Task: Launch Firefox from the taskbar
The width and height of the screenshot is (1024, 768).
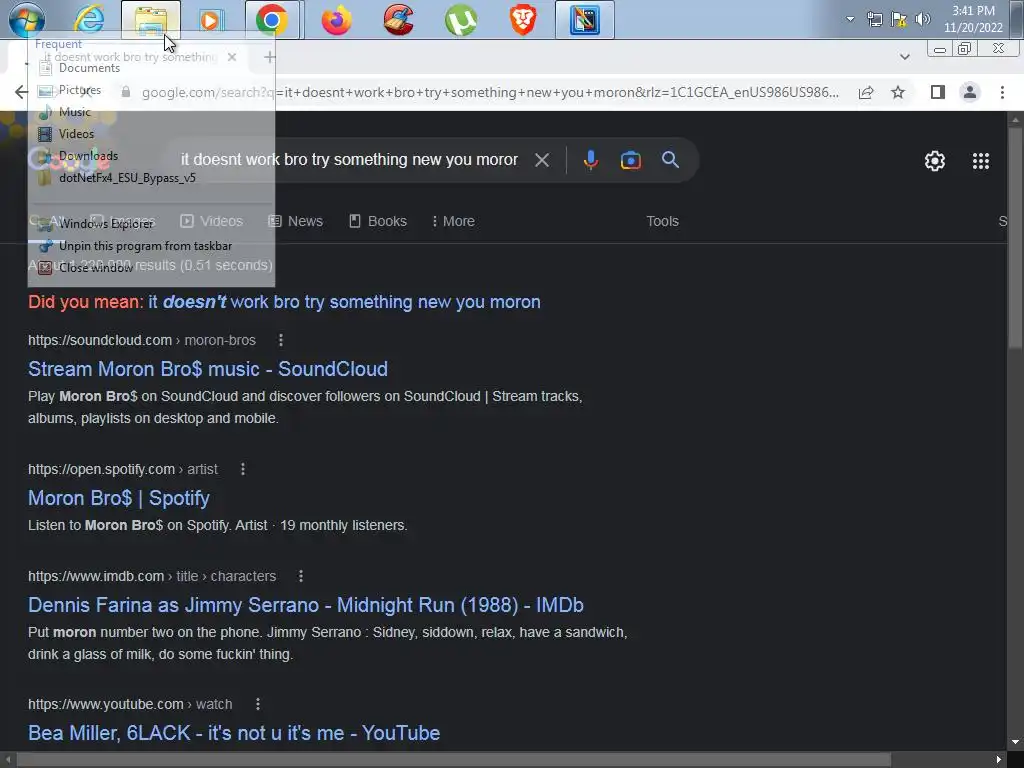Action: click(336, 20)
